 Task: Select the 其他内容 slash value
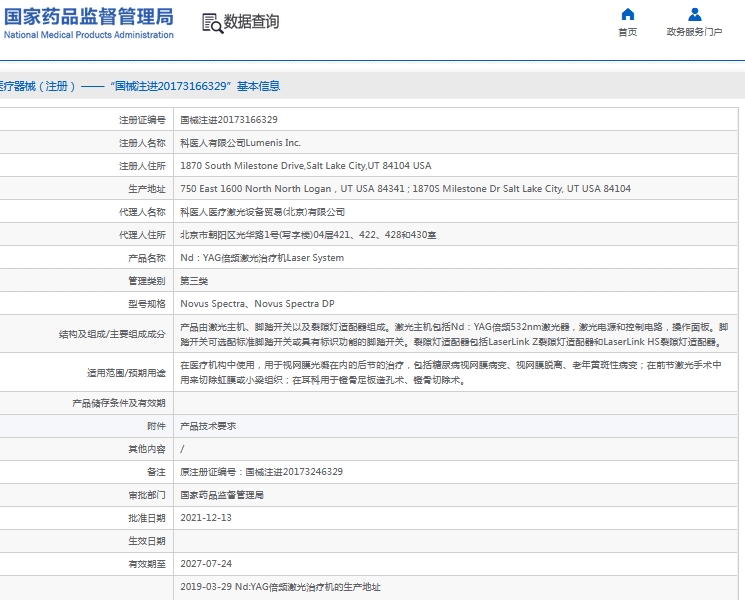point(182,449)
